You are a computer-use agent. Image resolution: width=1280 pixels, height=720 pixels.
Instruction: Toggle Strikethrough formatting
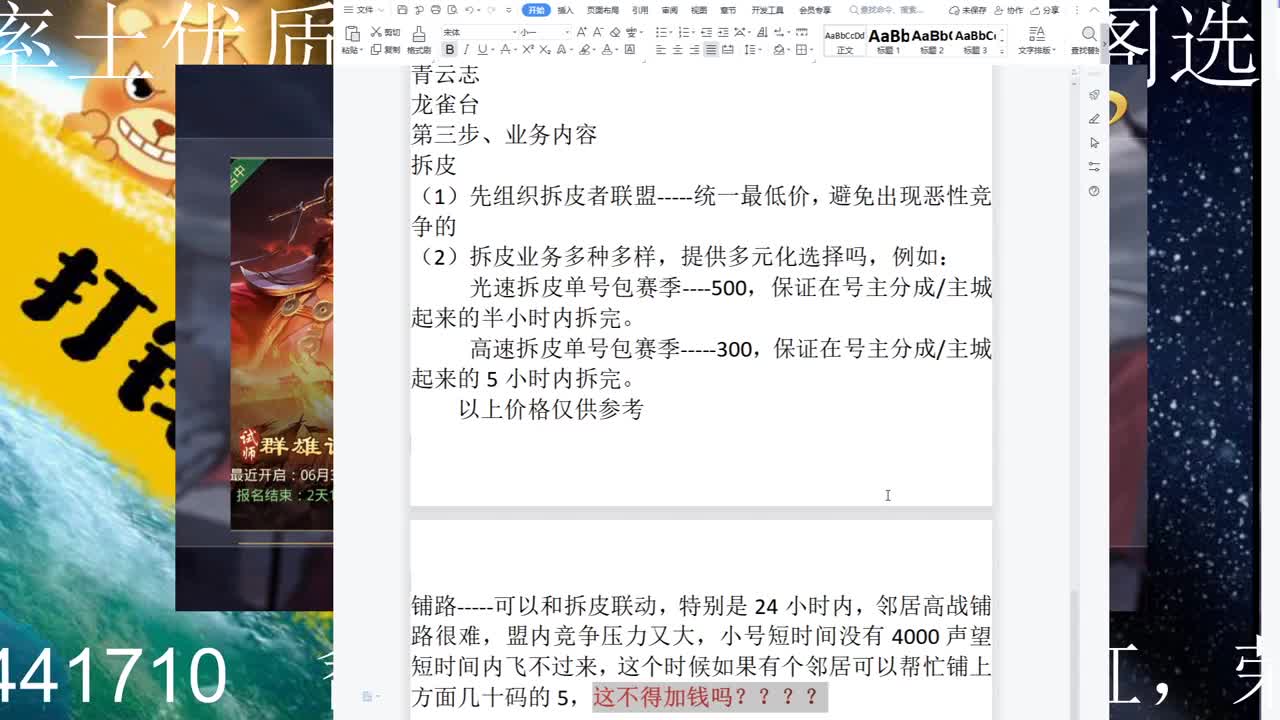point(506,49)
